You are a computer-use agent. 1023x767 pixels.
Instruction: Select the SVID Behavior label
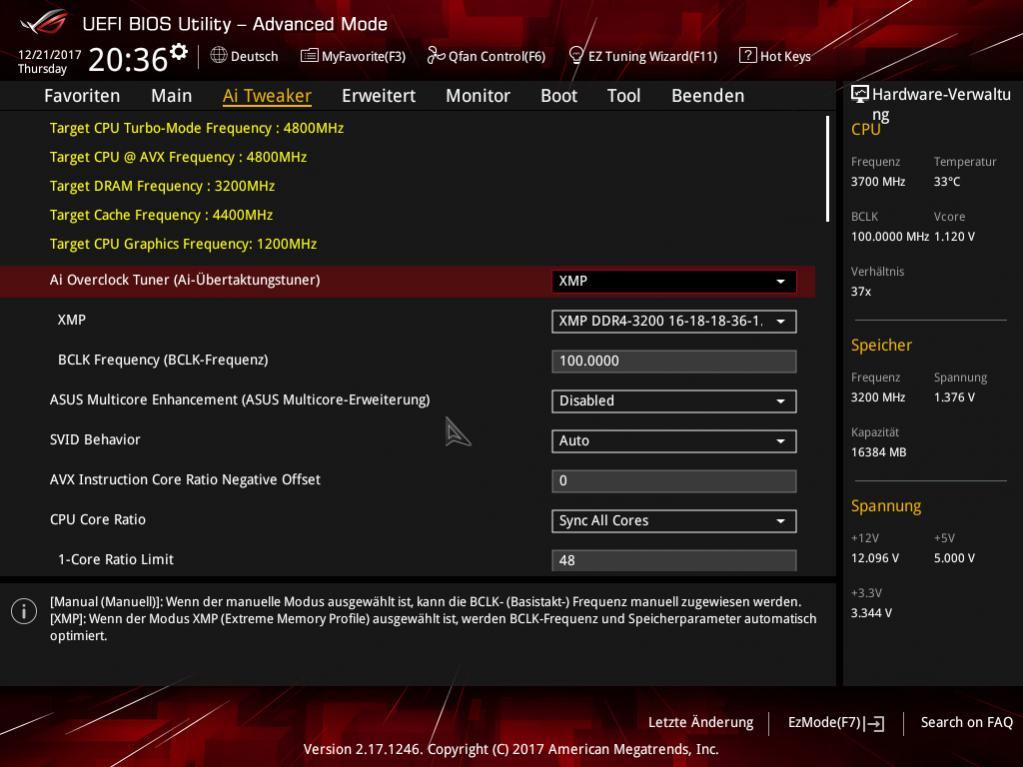[95, 440]
